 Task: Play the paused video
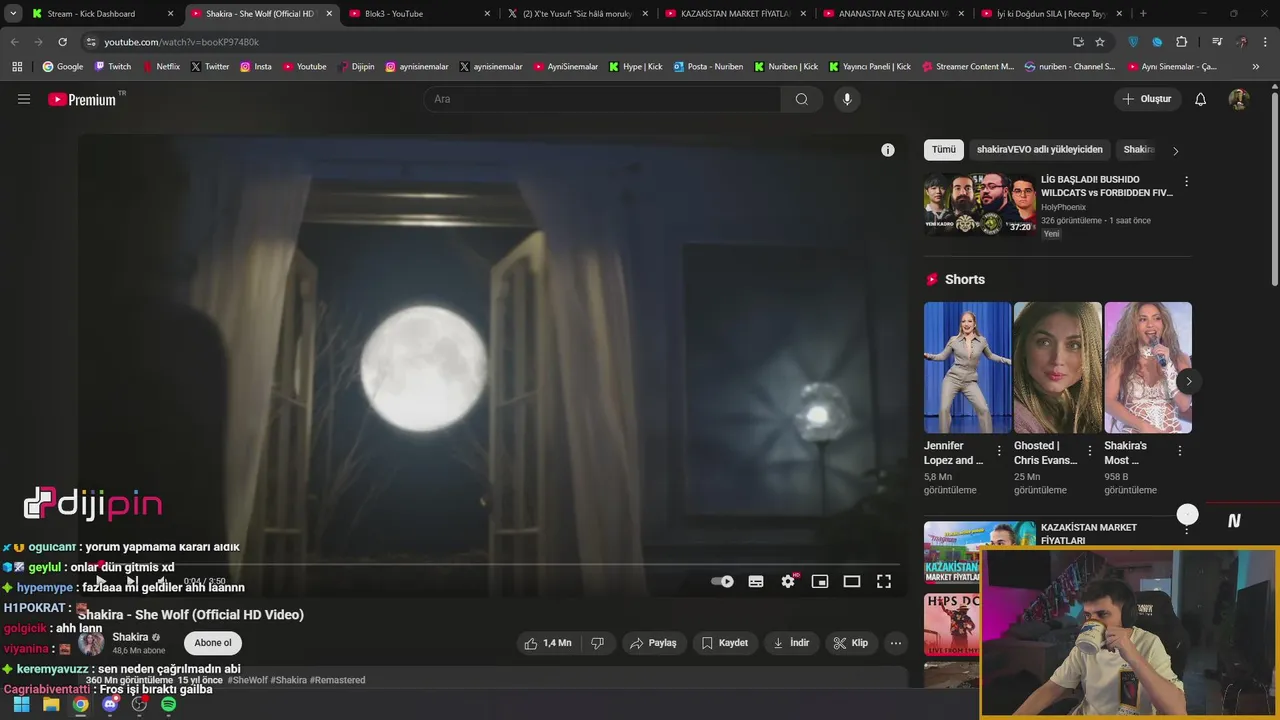pyautogui.click(x=100, y=581)
